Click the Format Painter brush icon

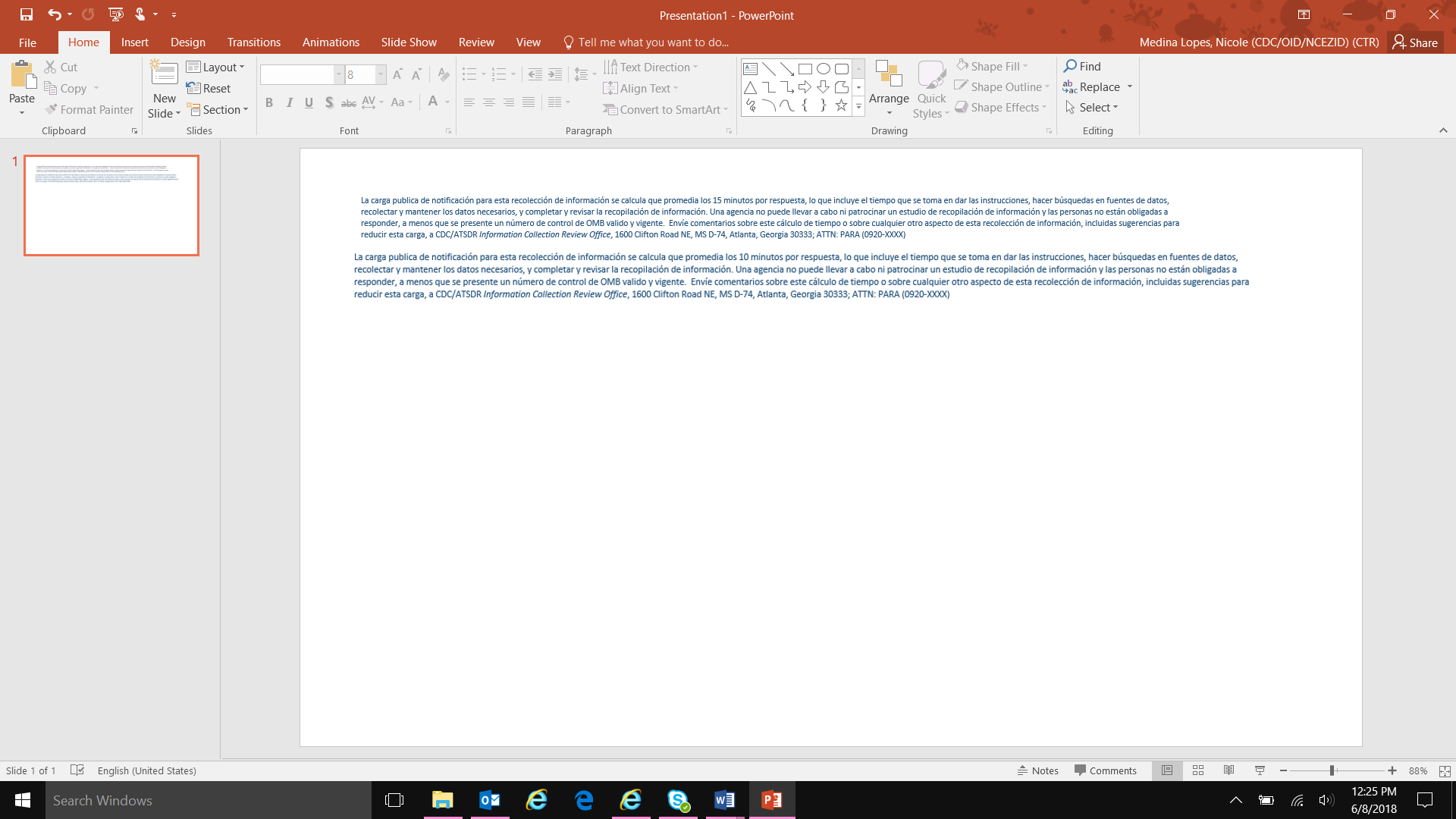tap(51, 110)
